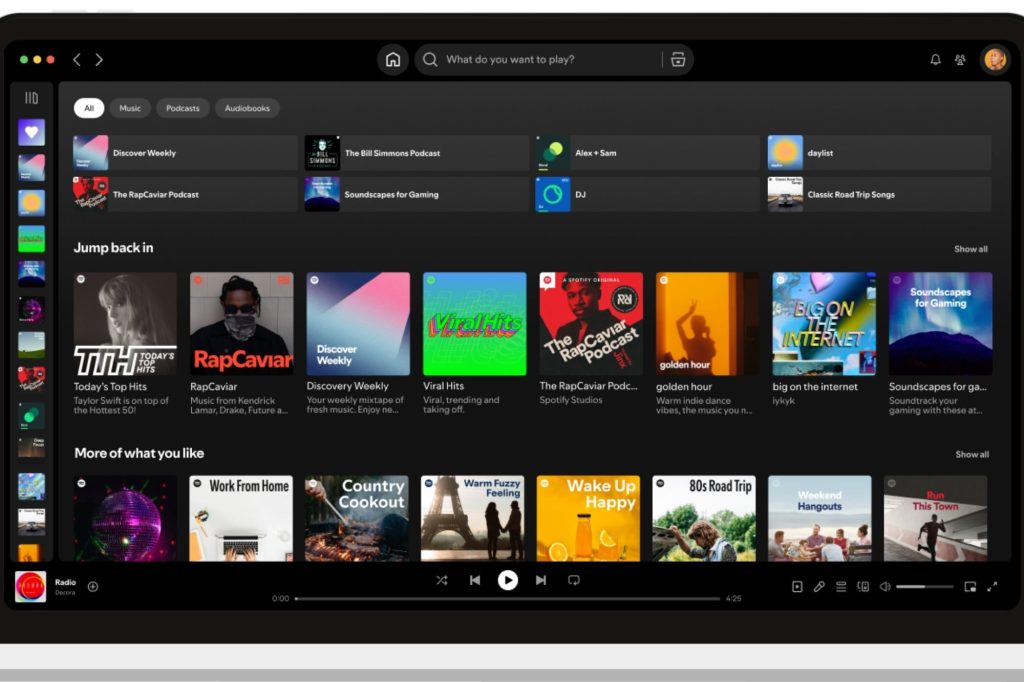The width and height of the screenshot is (1024, 682).
Task: Add Radio track to library
Action: (93, 587)
